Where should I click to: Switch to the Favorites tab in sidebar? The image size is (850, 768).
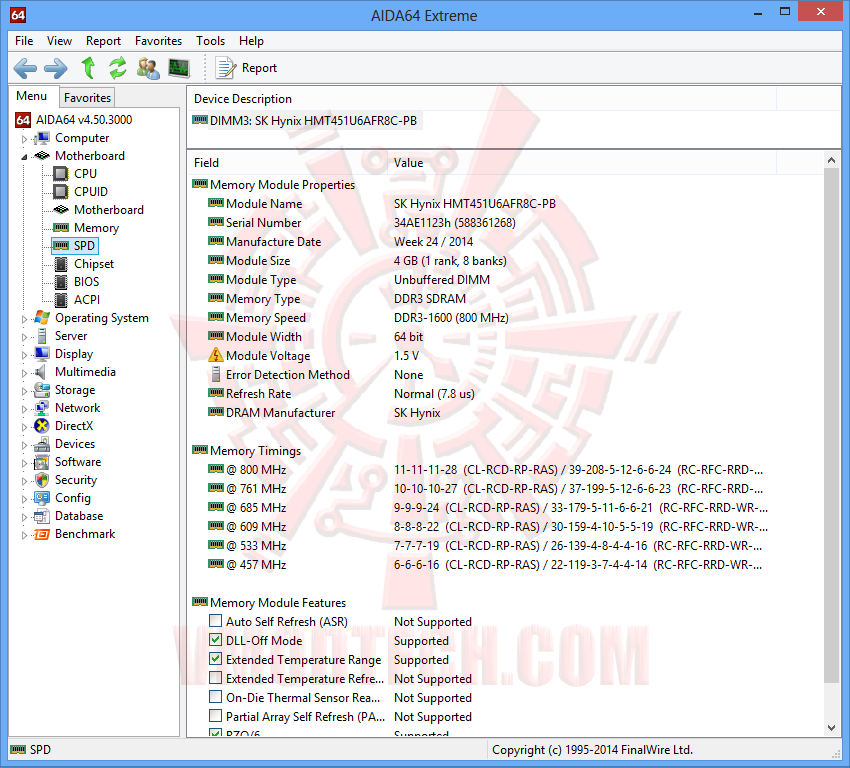[x=87, y=98]
